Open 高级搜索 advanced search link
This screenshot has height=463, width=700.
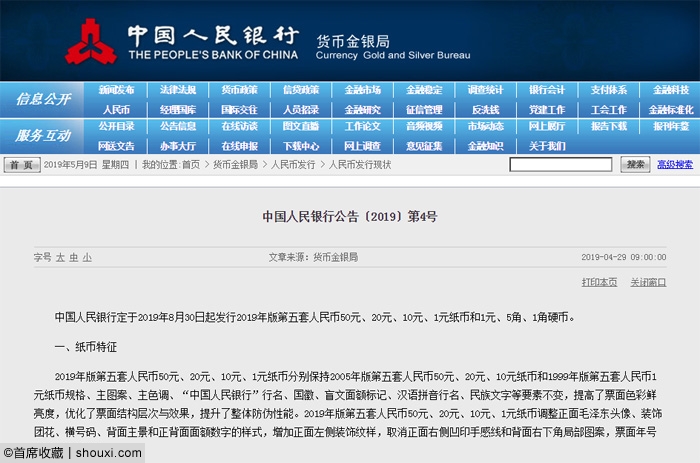coord(675,164)
